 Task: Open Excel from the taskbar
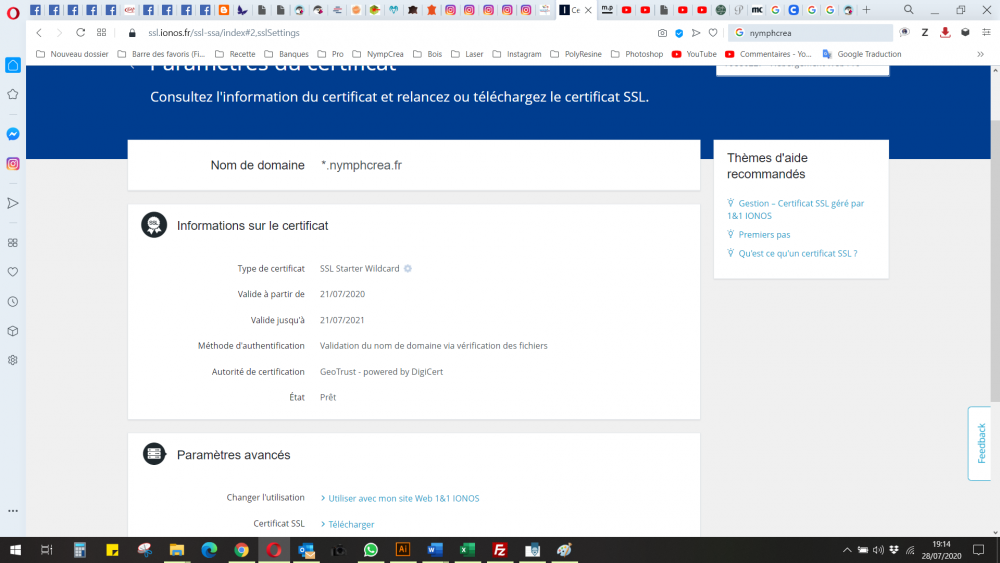[467, 550]
